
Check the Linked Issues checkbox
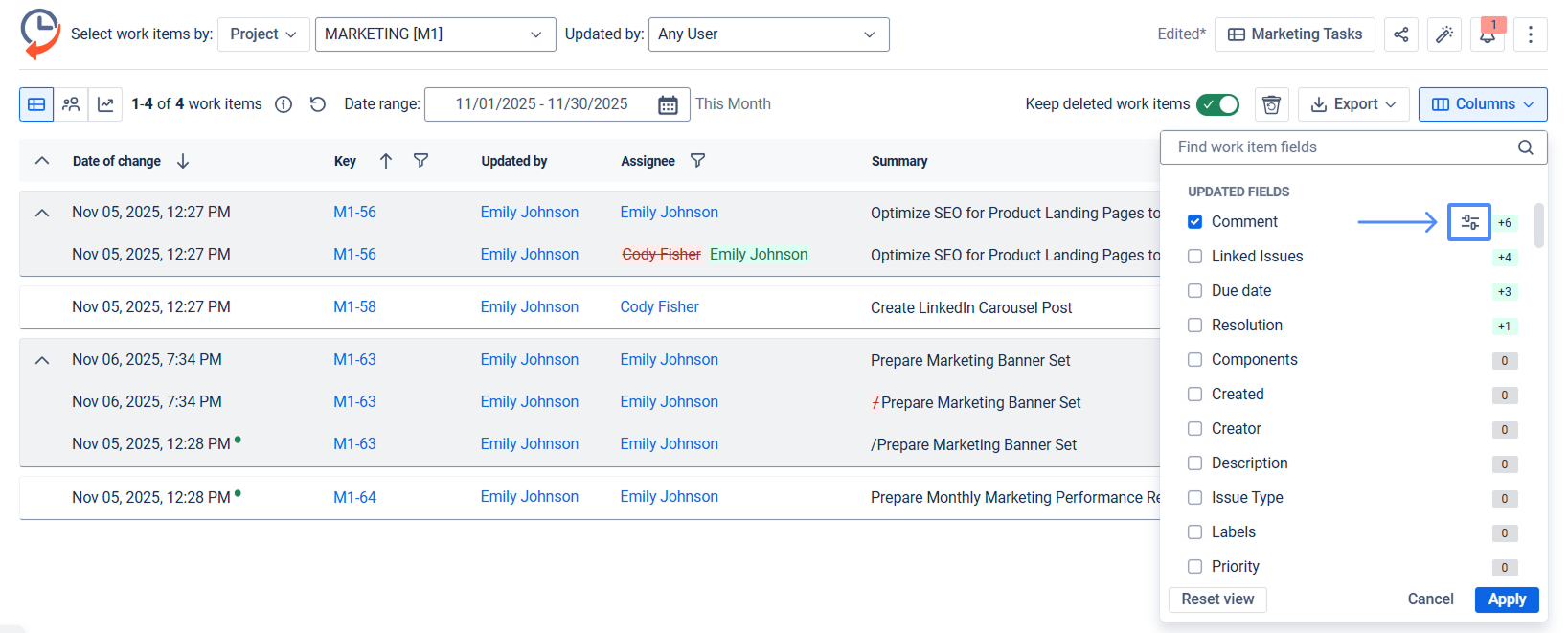(x=1194, y=257)
